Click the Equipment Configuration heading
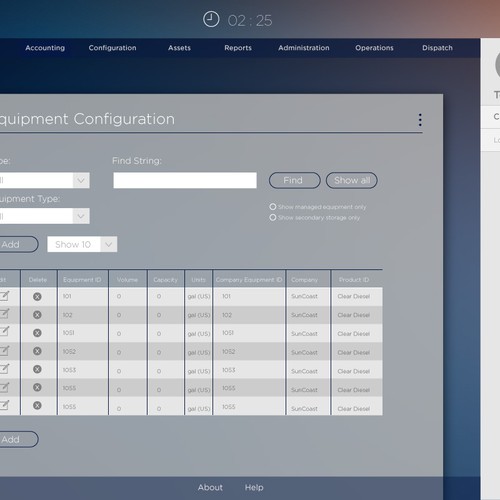Image resolution: width=500 pixels, height=500 pixels. click(x=87, y=119)
